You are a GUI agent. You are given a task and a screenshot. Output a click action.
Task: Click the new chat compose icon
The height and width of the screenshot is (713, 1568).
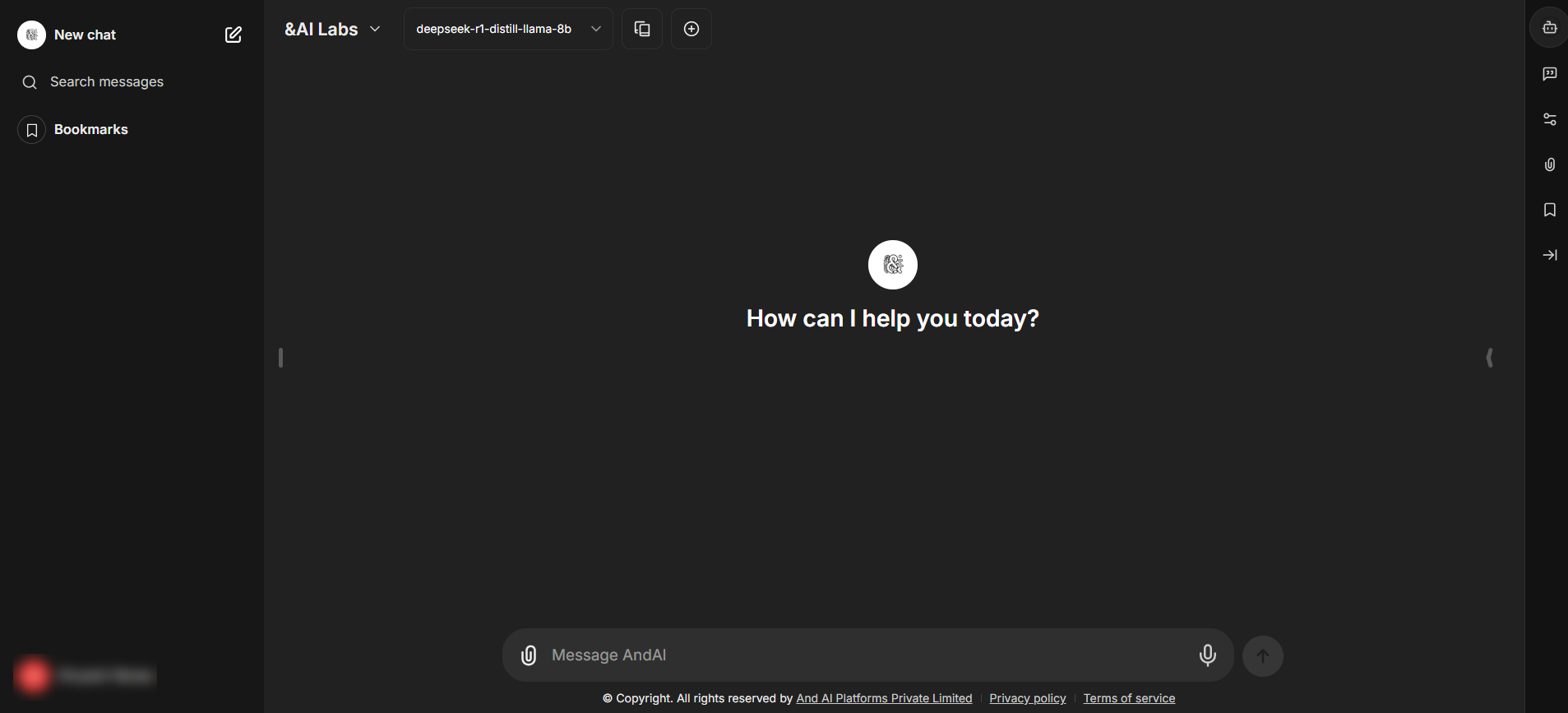234,35
